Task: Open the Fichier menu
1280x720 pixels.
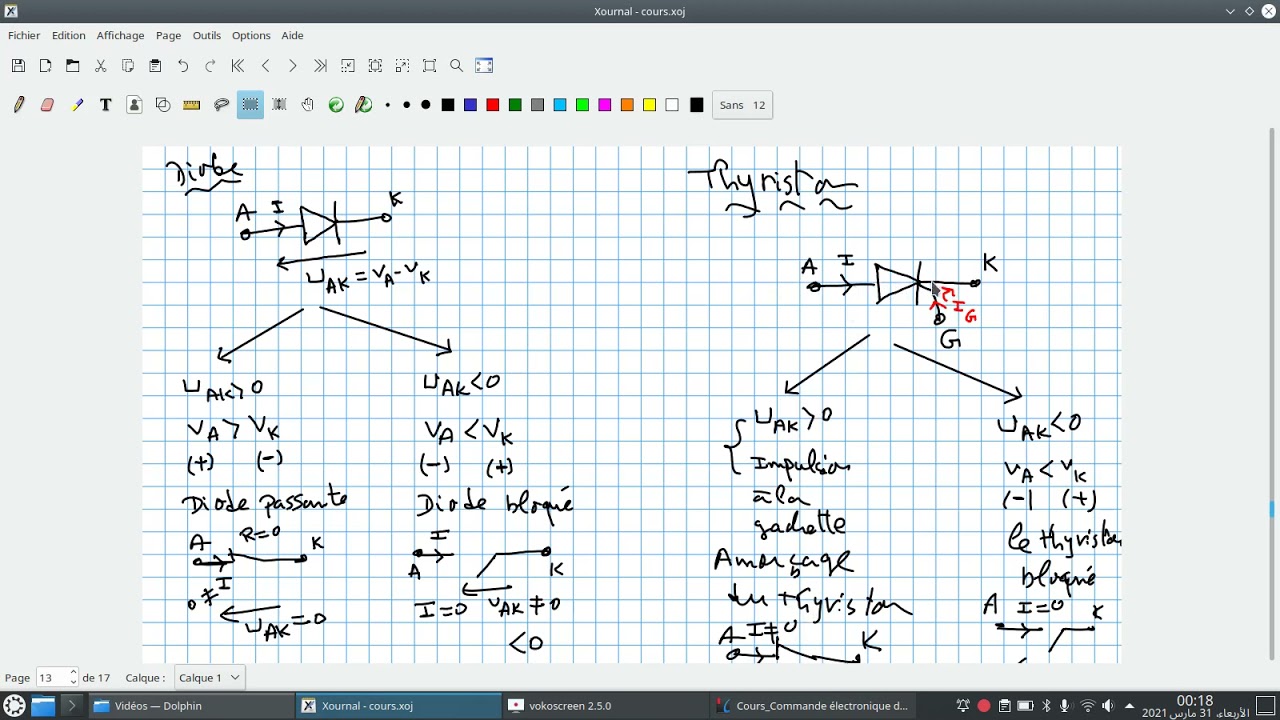Action: pos(24,35)
